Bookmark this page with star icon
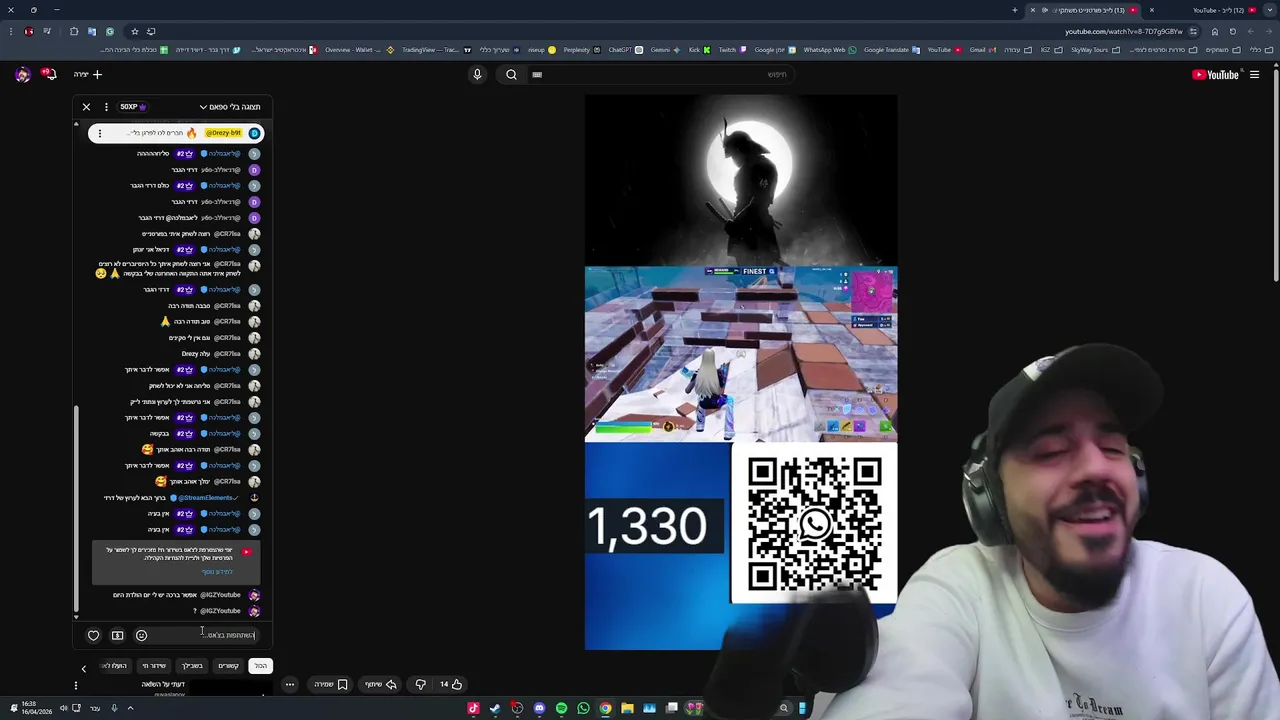This screenshot has width=1280, height=720. pyautogui.click(x=134, y=31)
